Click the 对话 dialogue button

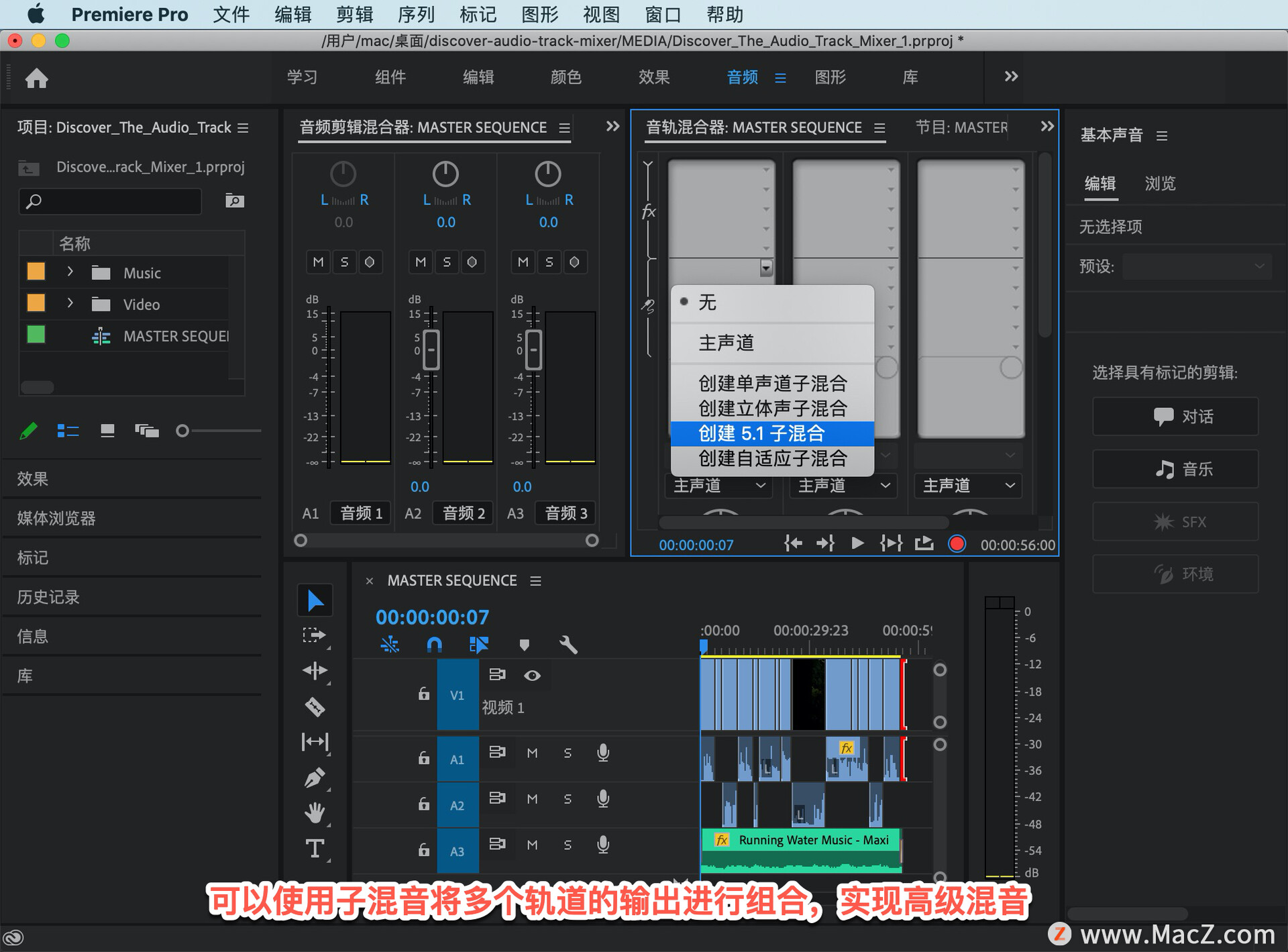1175,417
